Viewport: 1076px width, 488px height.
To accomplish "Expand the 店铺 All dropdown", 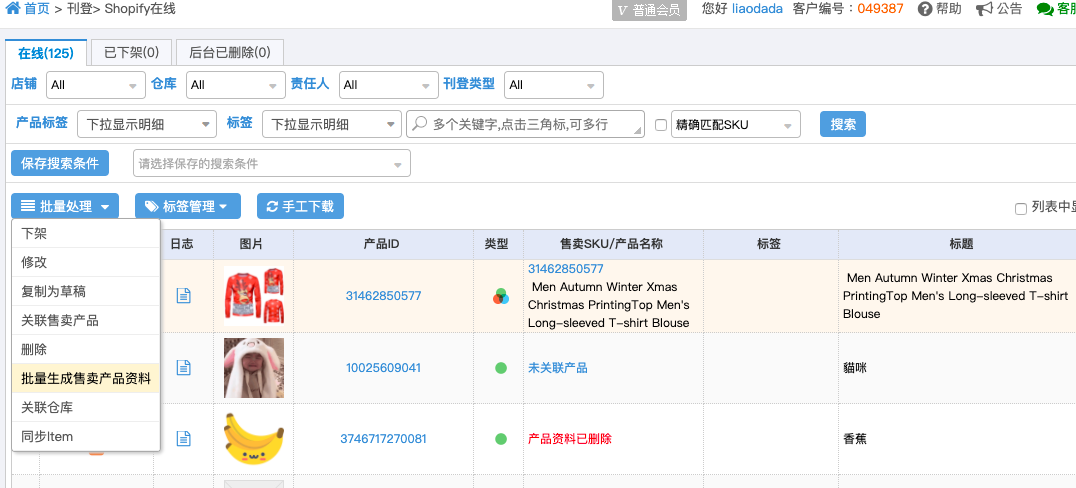I will click(x=96, y=85).
